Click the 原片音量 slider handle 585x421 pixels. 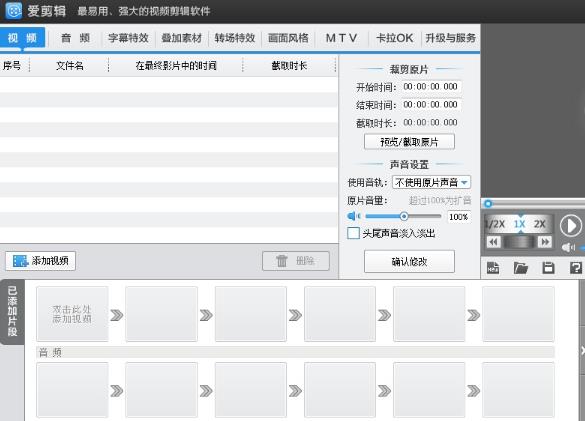(404, 216)
